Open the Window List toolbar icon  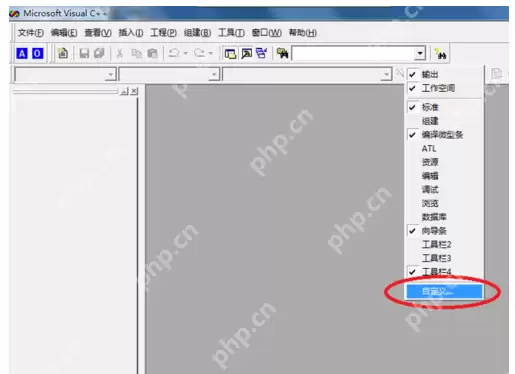[262, 53]
